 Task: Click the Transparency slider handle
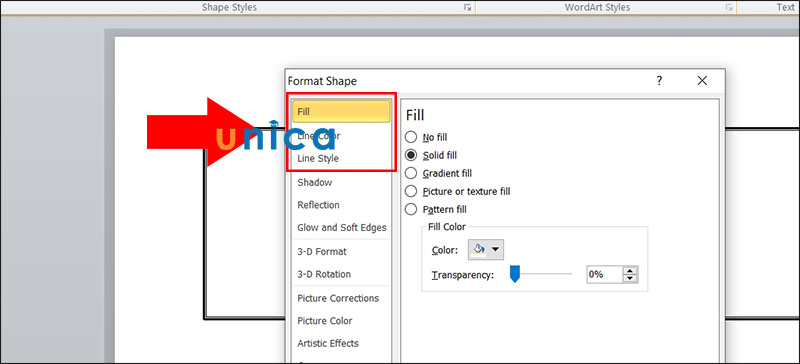(x=515, y=275)
